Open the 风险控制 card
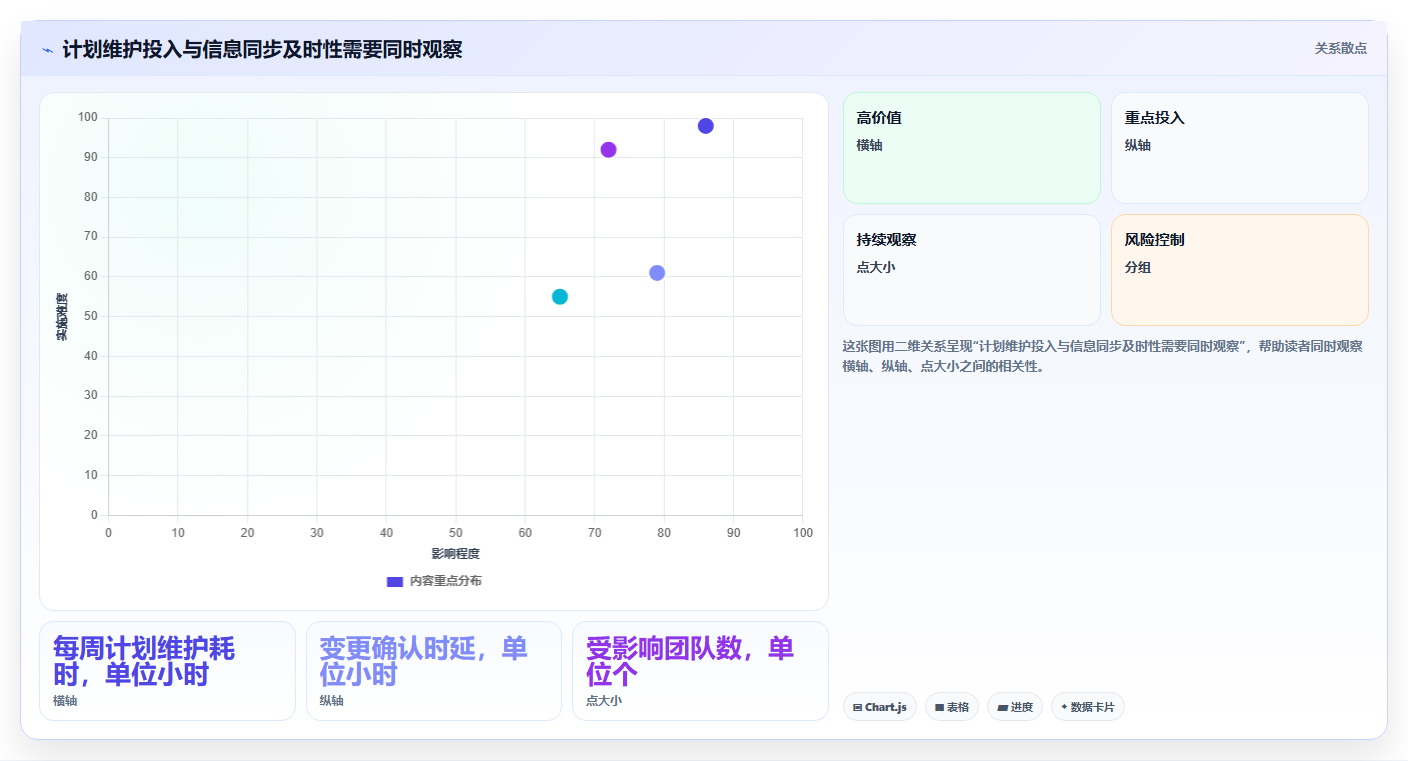This screenshot has width=1408, height=761. point(1240,270)
